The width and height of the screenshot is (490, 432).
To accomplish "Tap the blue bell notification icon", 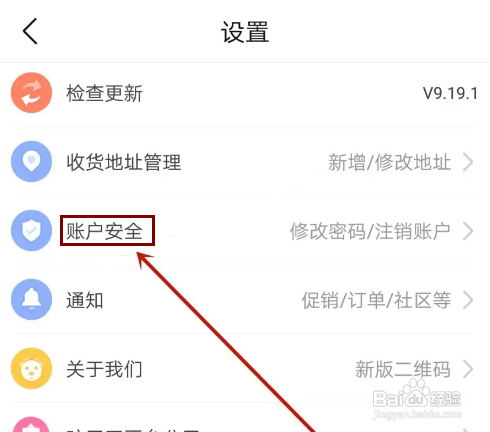I will click(x=31, y=299).
